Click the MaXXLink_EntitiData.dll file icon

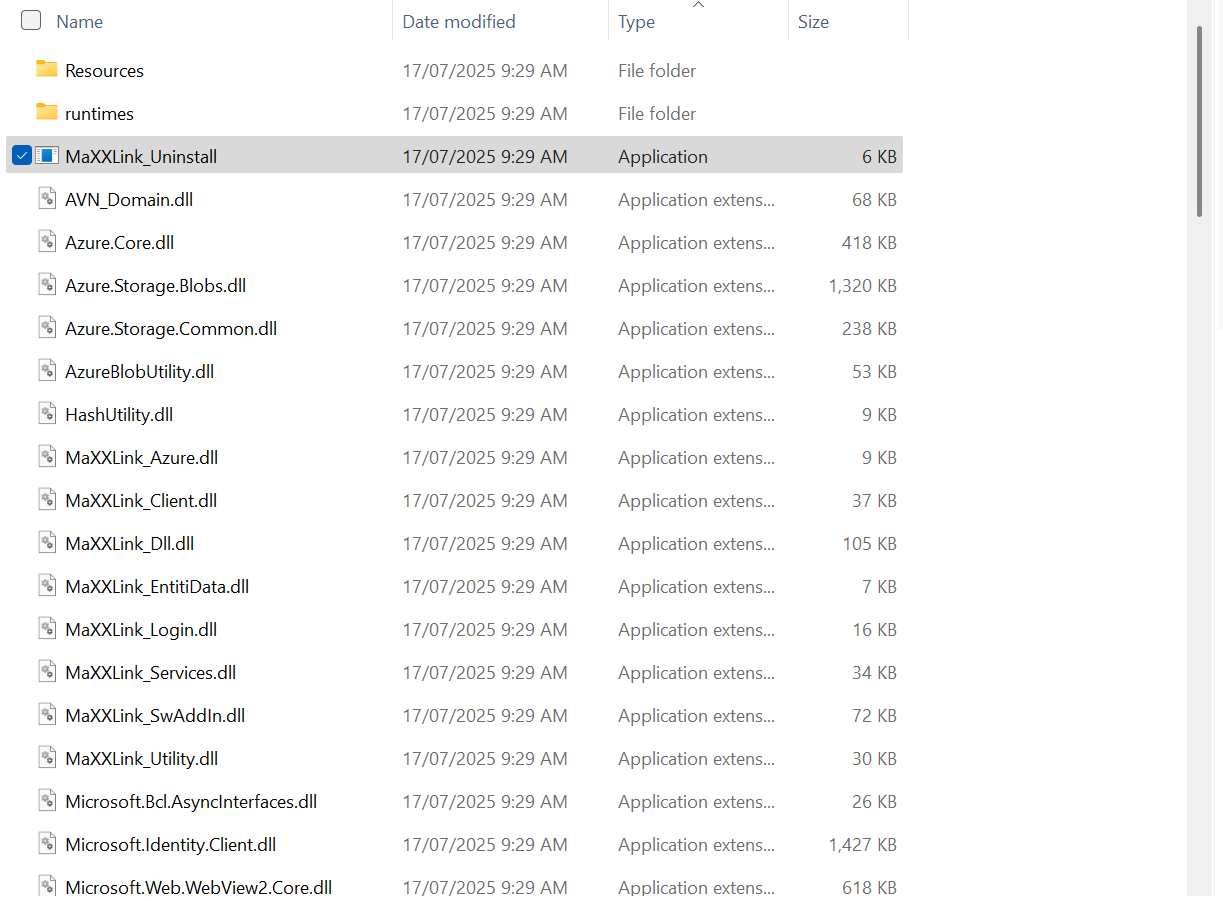[x=47, y=586]
